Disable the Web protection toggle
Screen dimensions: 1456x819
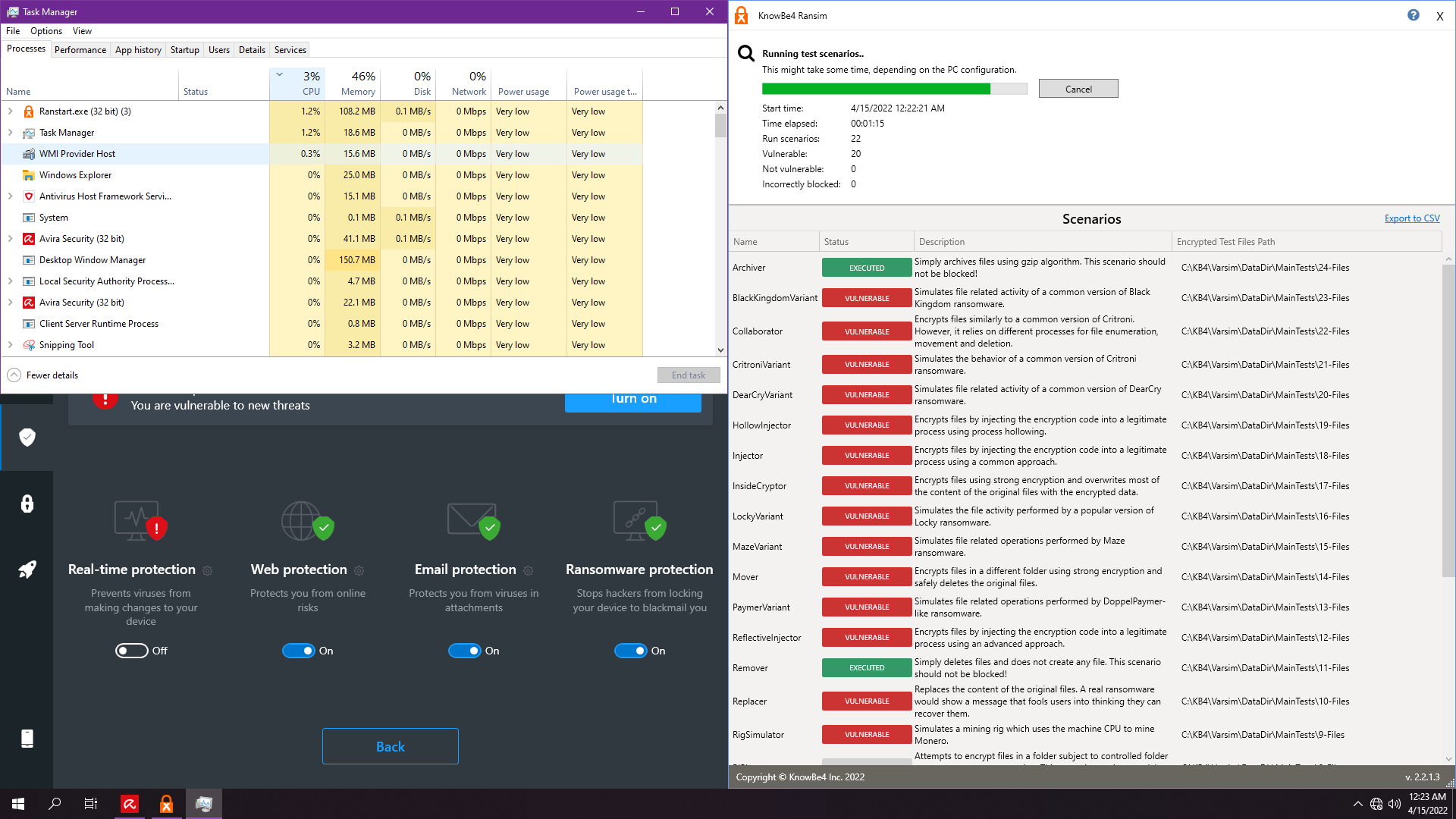tap(298, 651)
